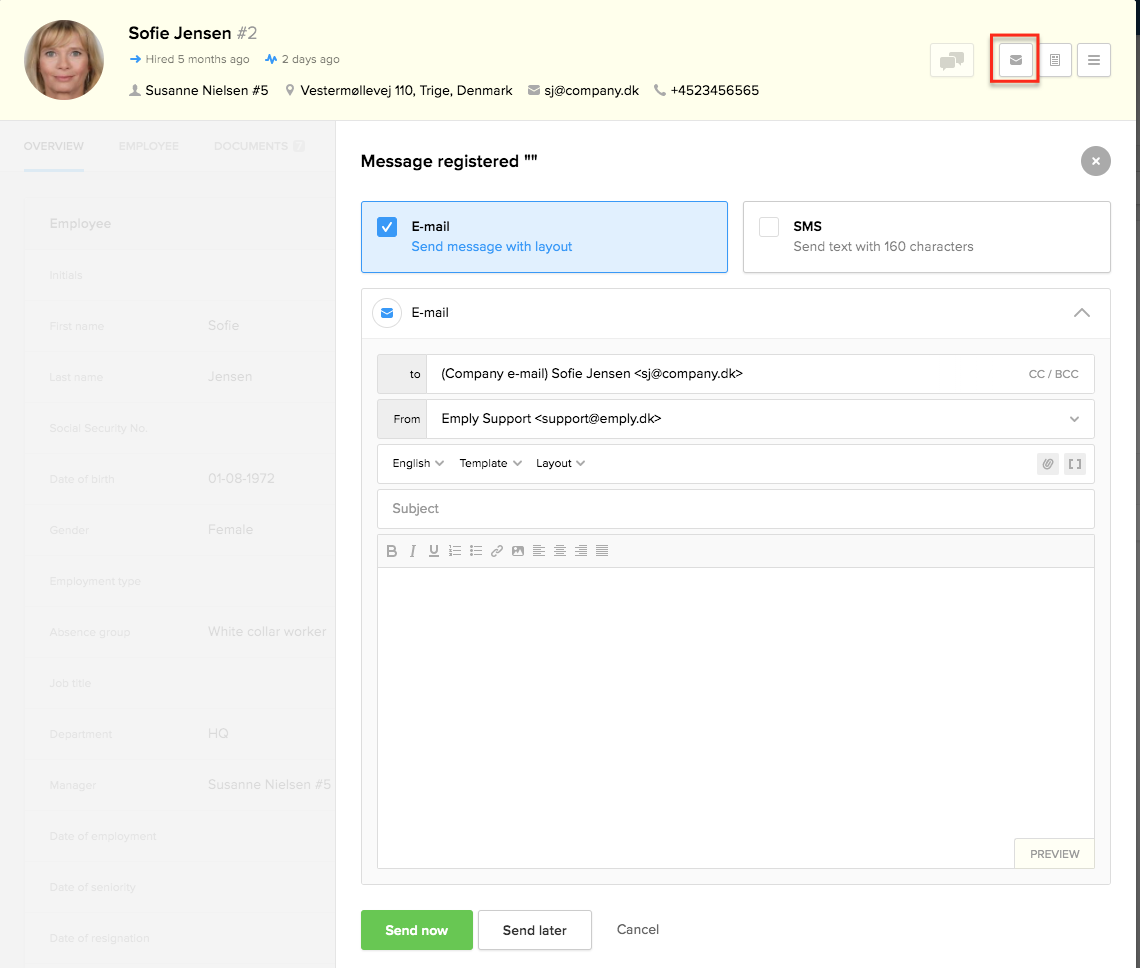This screenshot has height=968, width=1140.
Task: Enable the SMS checkbox
Action: 769,227
